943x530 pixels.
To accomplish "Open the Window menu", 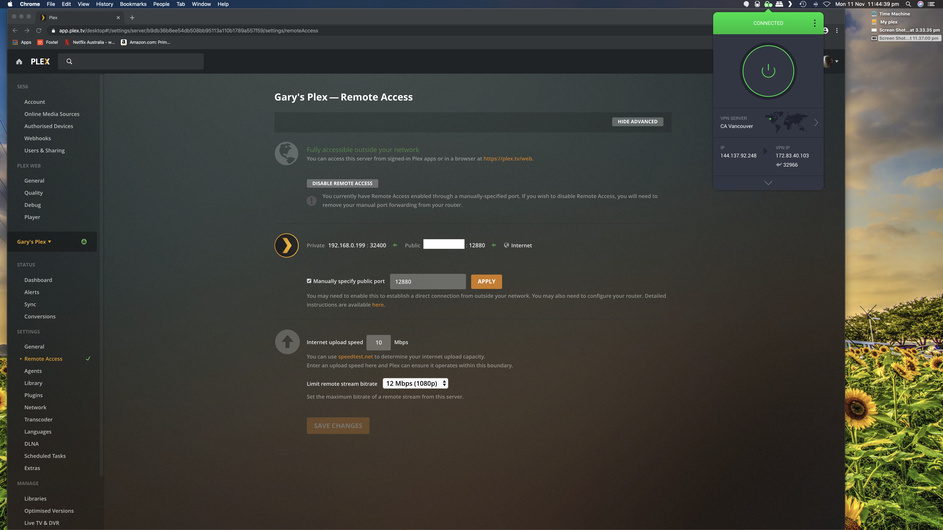I will (x=201, y=4).
